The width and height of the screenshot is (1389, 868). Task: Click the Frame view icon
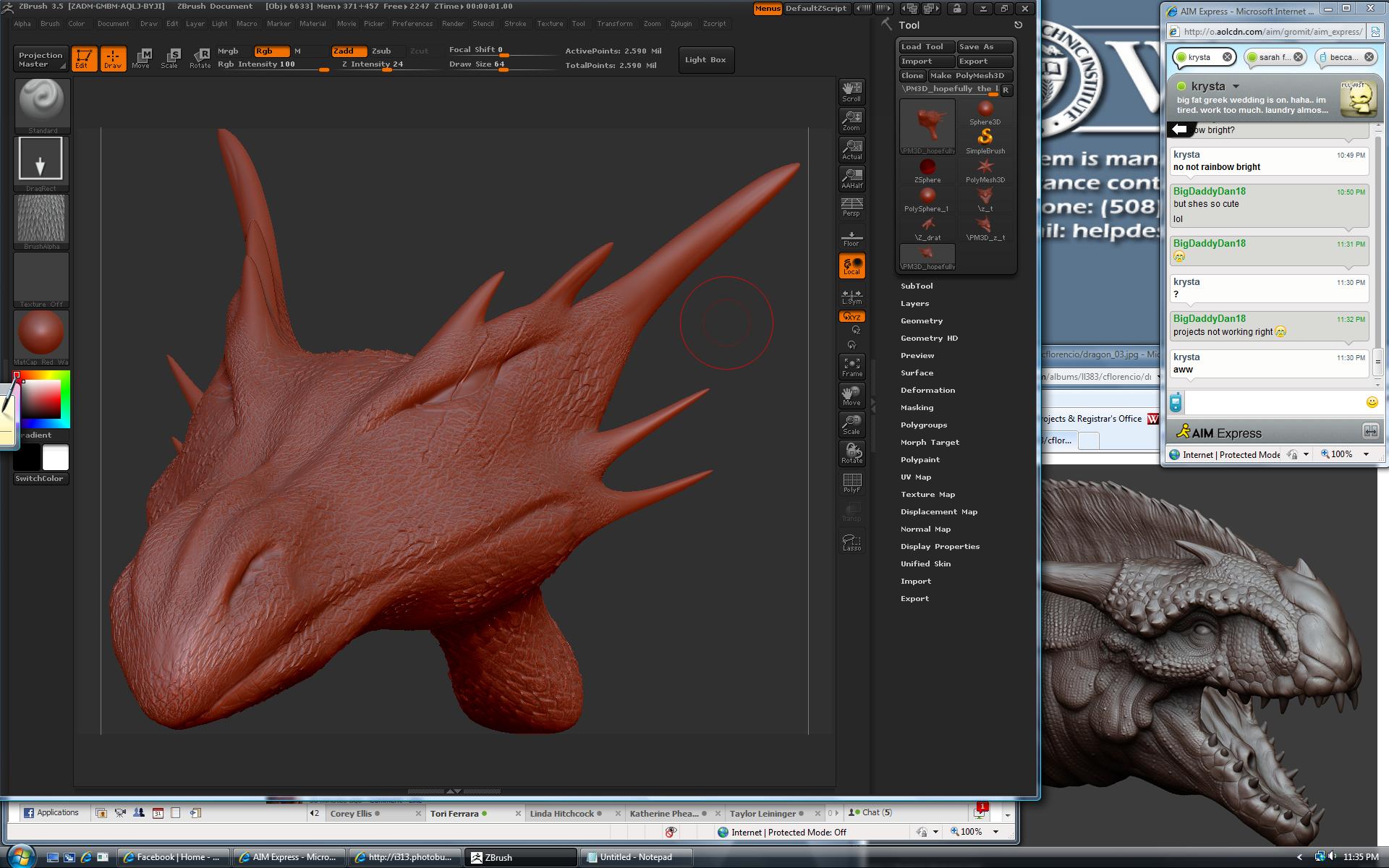[851, 366]
